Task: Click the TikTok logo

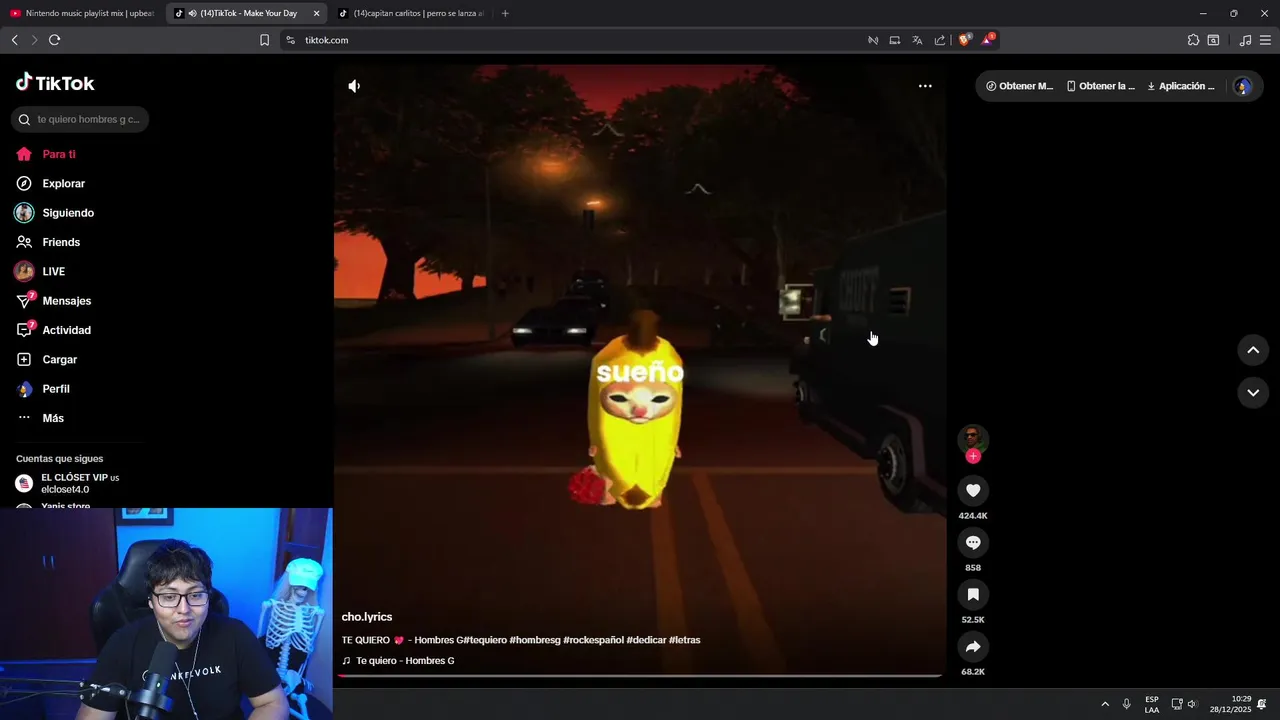Action: click(55, 83)
